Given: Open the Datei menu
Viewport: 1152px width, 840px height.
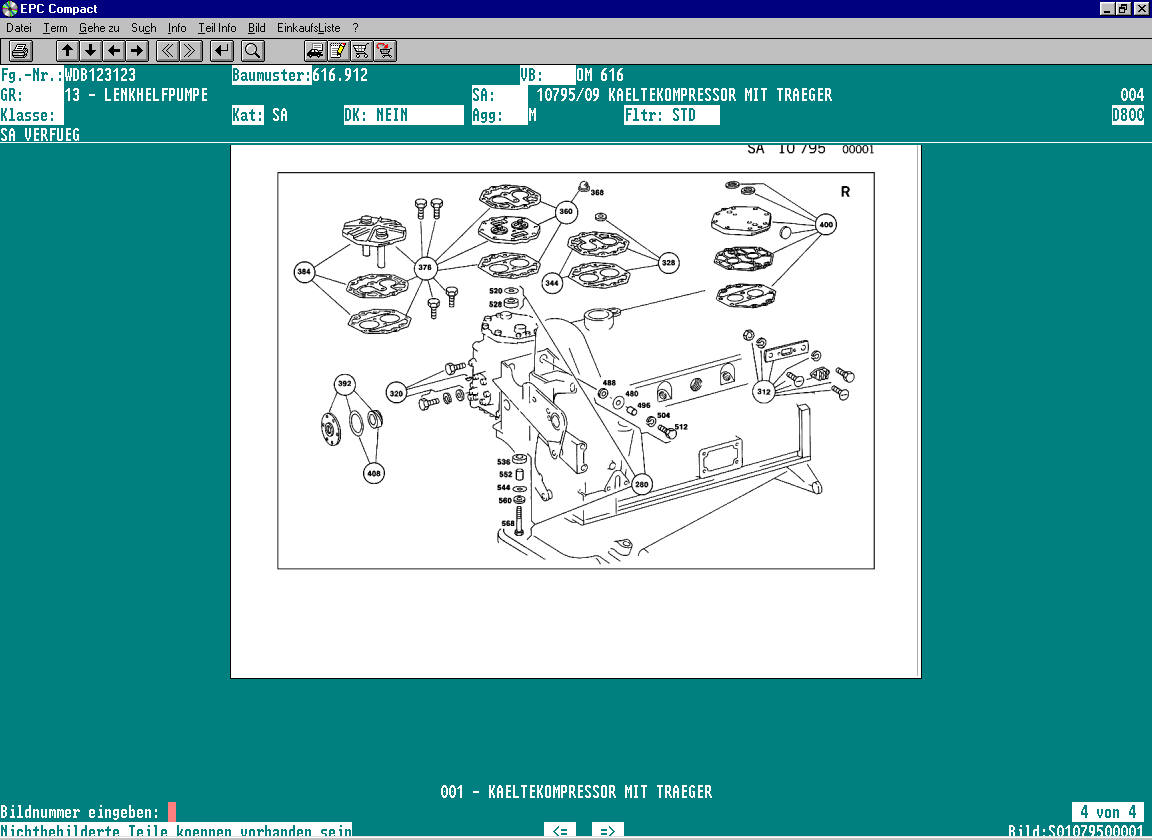Looking at the screenshot, I should click(x=19, y=28).
